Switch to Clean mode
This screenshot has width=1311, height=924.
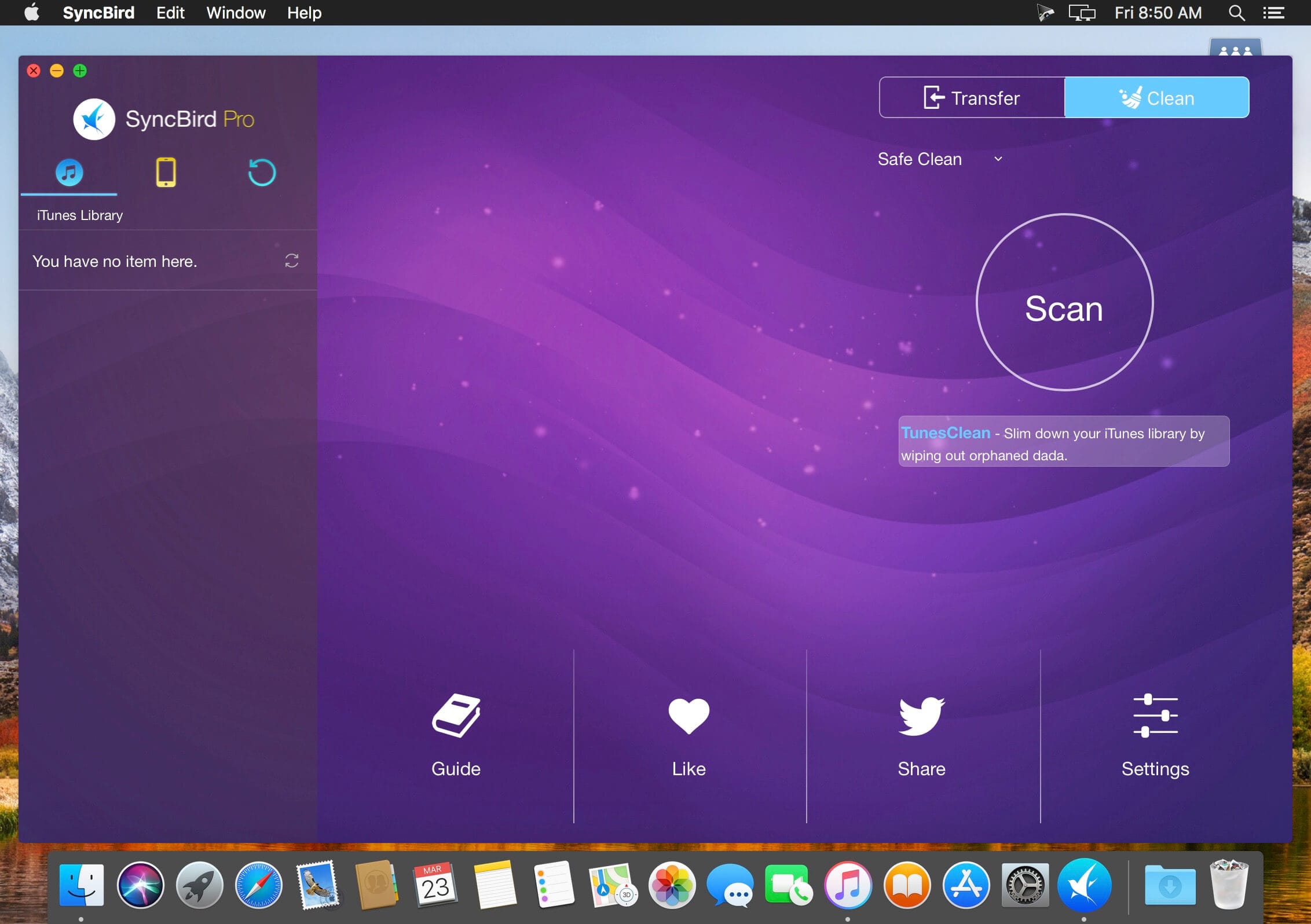(1157, 98)
